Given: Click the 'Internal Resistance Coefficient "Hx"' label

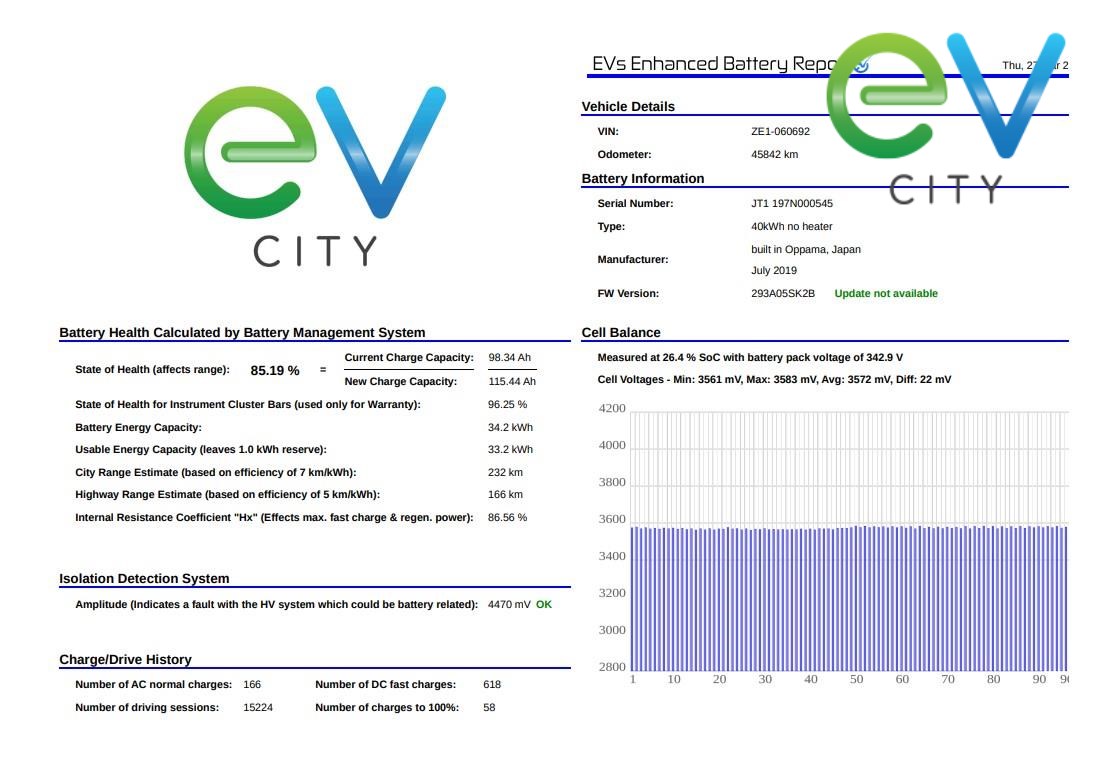Looking at the screenshot, I should click(x=274, y=518).
